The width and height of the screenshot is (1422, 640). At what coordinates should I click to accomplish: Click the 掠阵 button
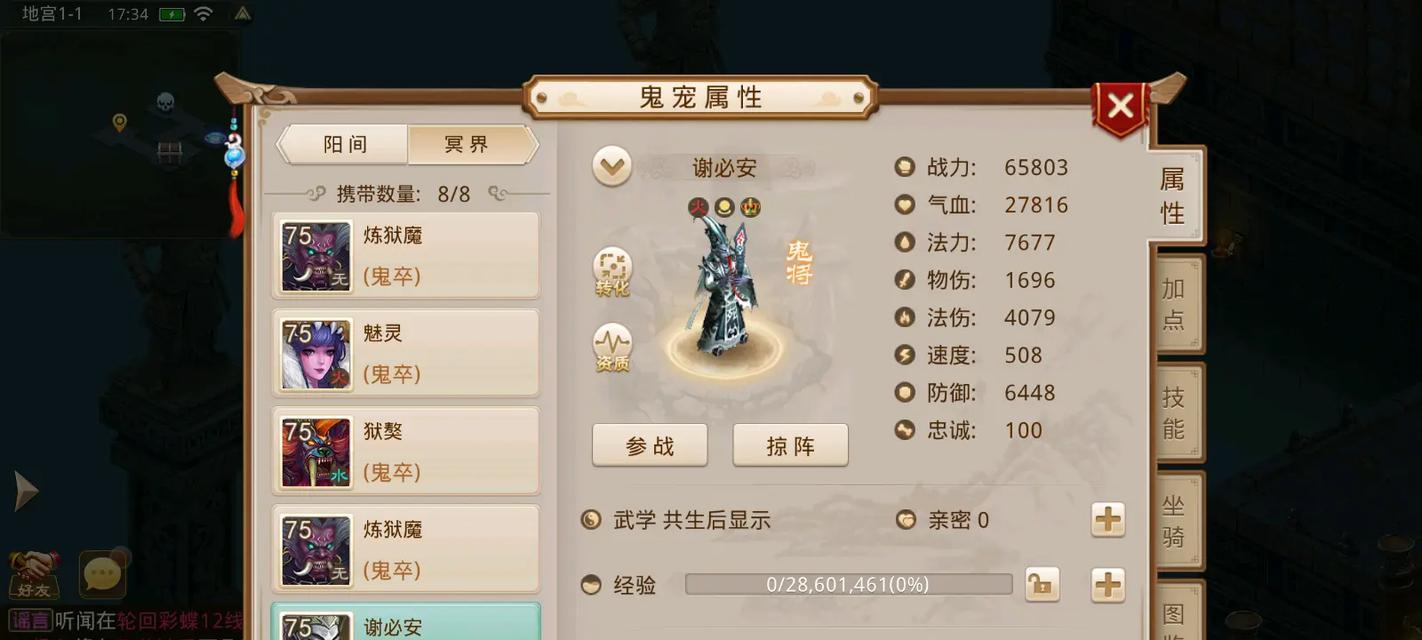click(x=791, y=446)
